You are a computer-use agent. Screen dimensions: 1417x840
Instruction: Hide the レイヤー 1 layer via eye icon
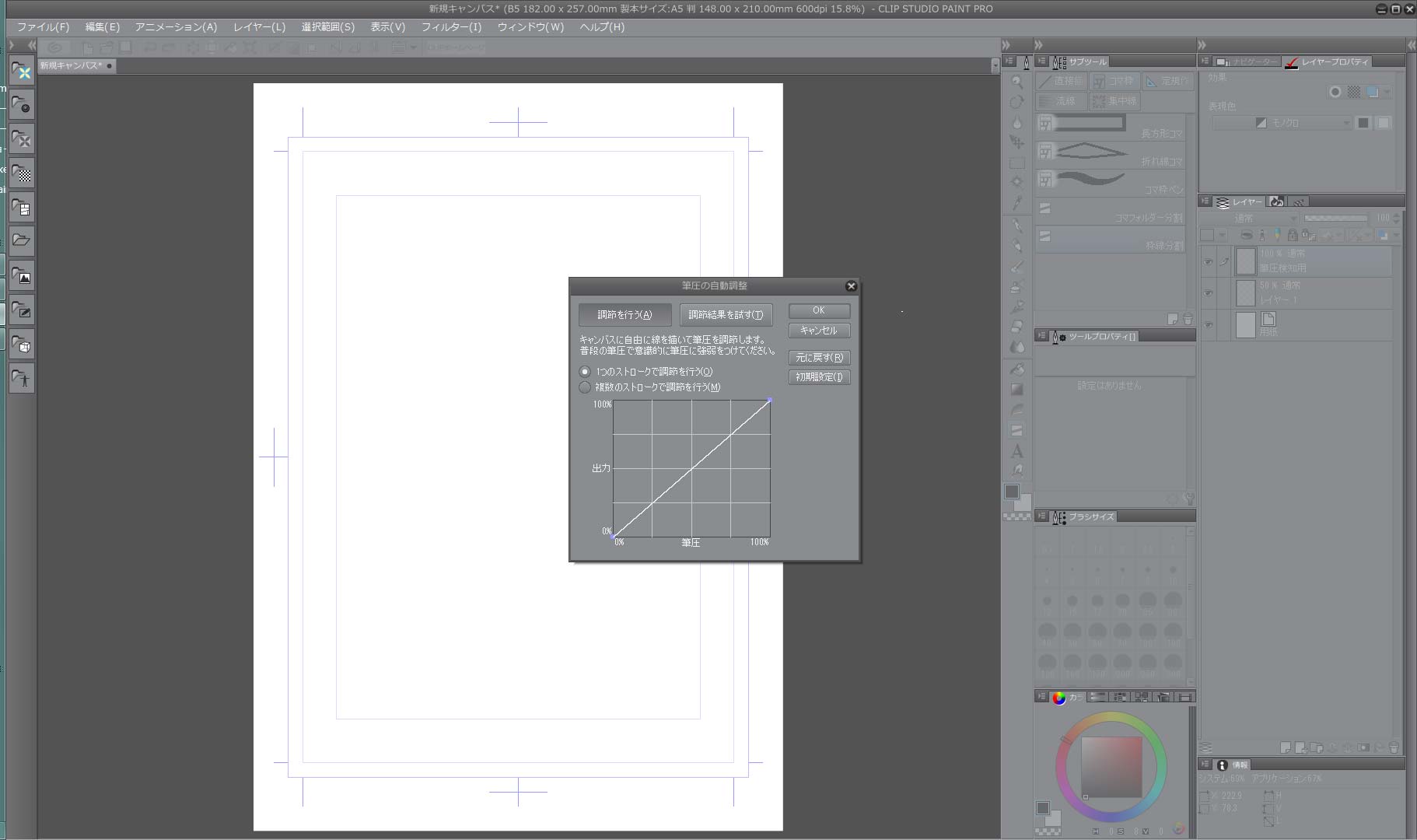tap(1208, 293)
